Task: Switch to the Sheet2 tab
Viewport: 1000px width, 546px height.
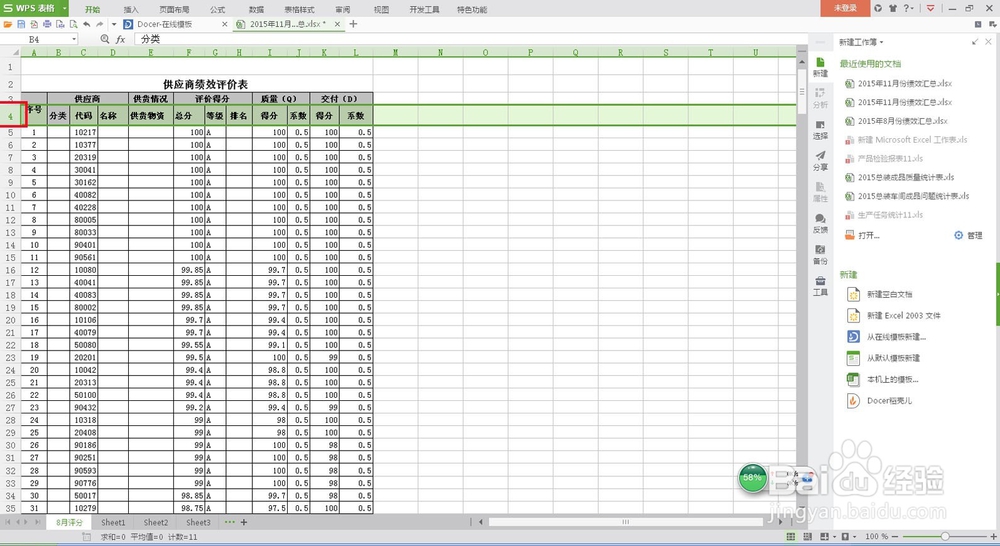Action: (156, 522)
